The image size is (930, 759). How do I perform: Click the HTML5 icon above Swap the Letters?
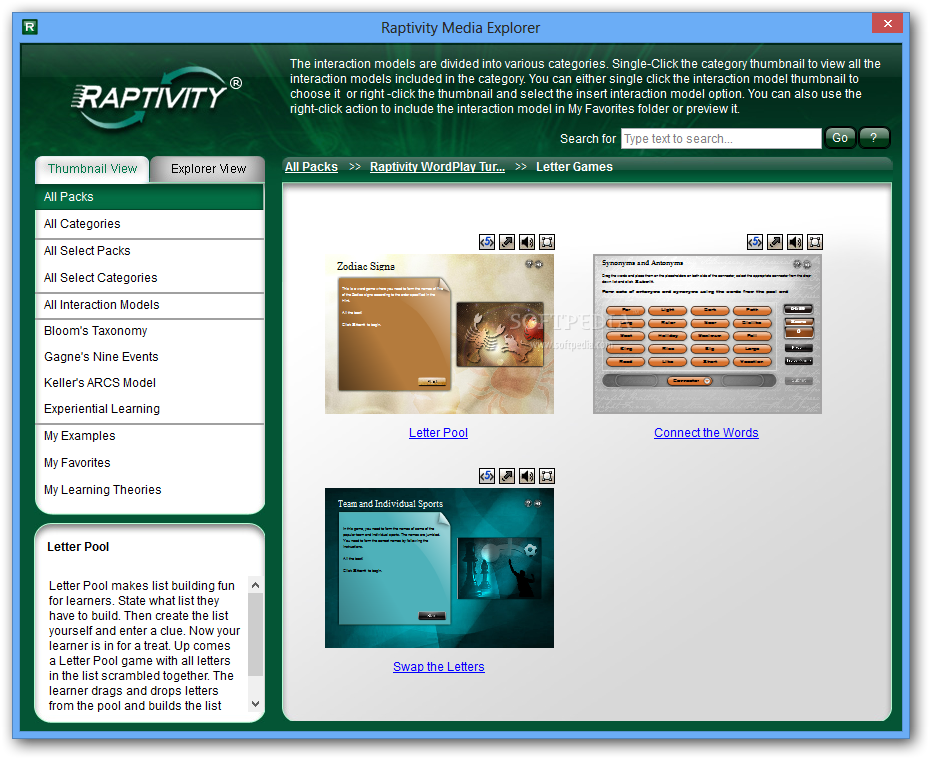tap(486, 476)
